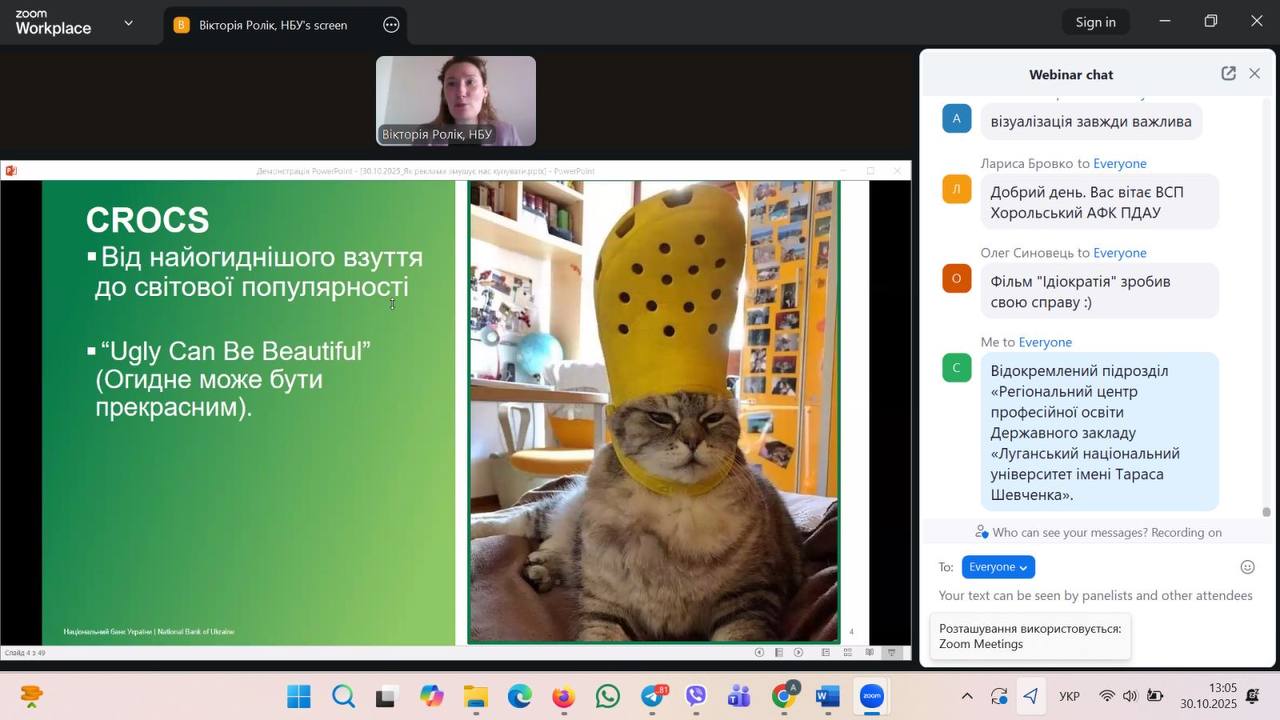Open Viber from the taskbar
This screenshot has height=720, width=1280.
coord(696,696)
